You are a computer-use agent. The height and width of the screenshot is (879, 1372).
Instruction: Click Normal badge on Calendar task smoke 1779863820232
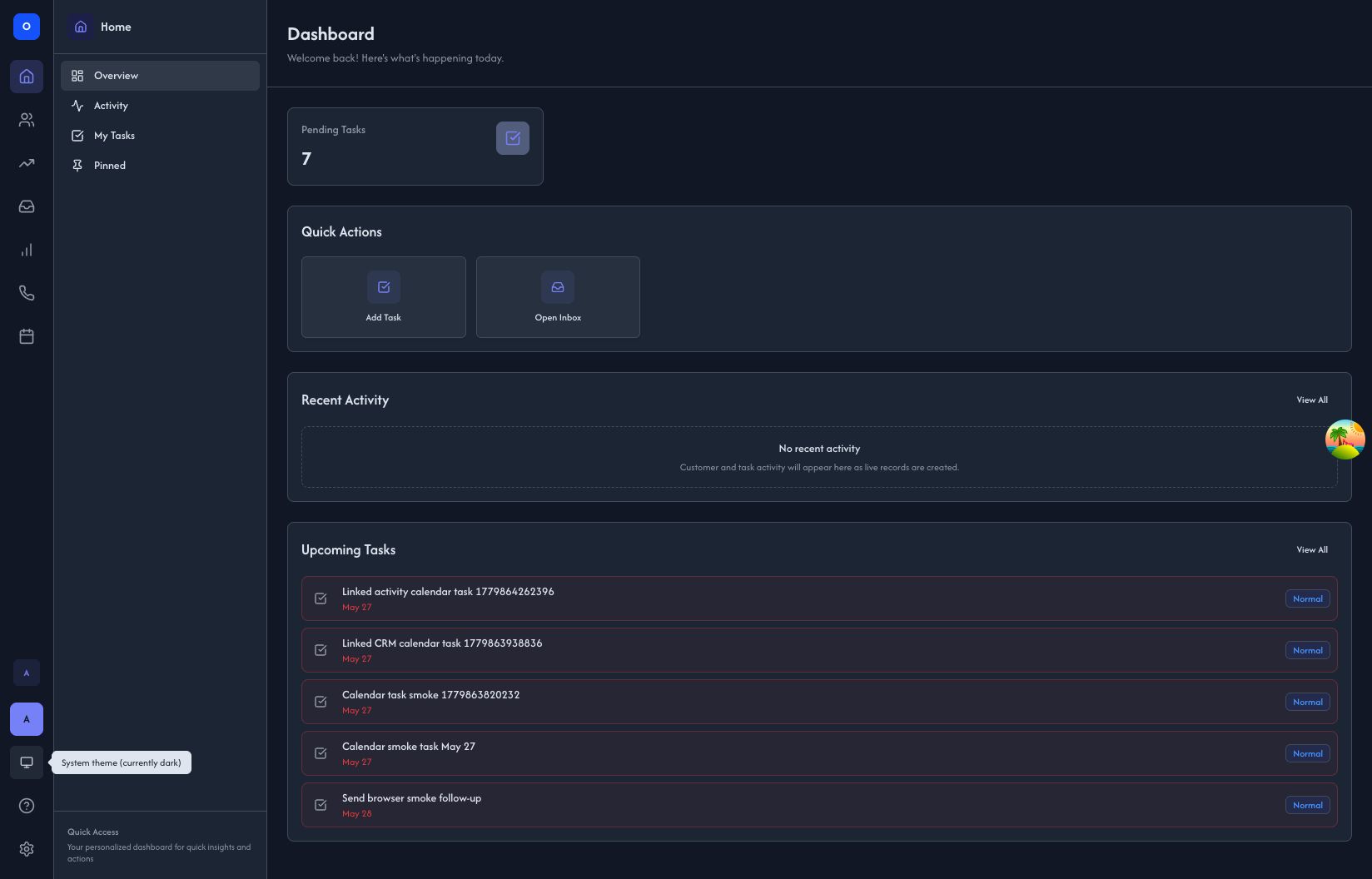pyautogui.click(x=1308, y=703)
